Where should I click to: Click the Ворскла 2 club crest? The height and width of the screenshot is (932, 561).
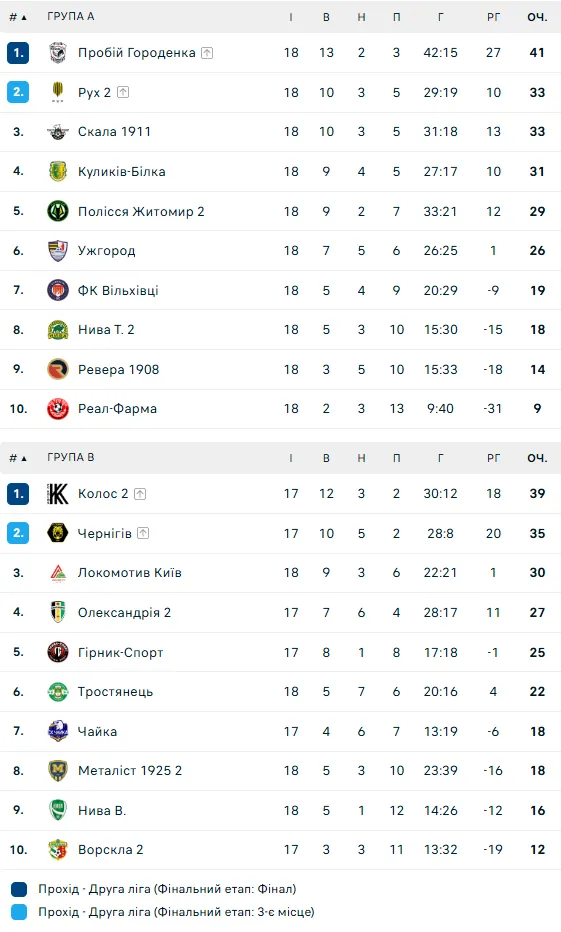58,850
